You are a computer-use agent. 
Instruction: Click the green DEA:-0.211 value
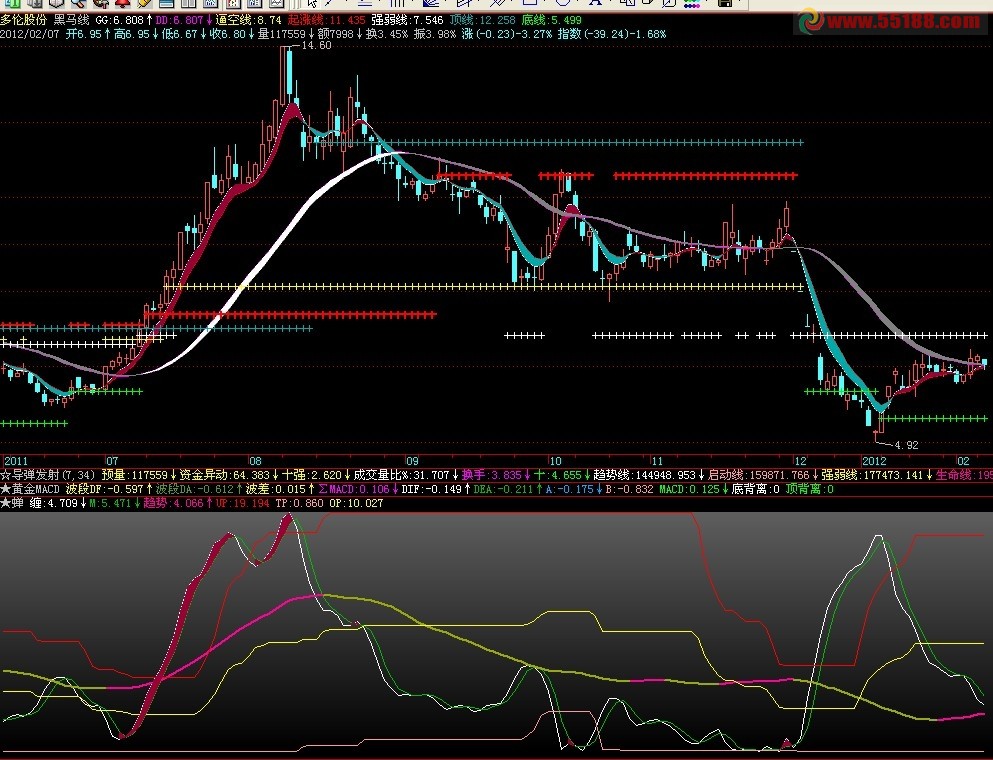(x=503, y=489)
